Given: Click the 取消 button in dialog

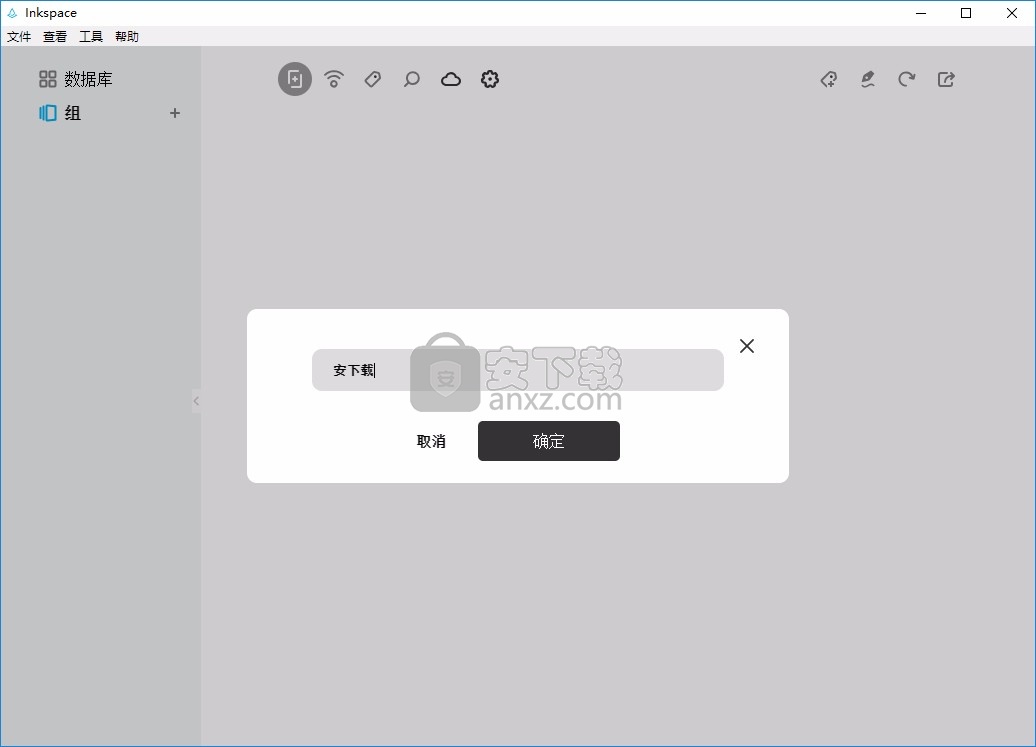Looking at the screenshot, I should tap(431, 441).
